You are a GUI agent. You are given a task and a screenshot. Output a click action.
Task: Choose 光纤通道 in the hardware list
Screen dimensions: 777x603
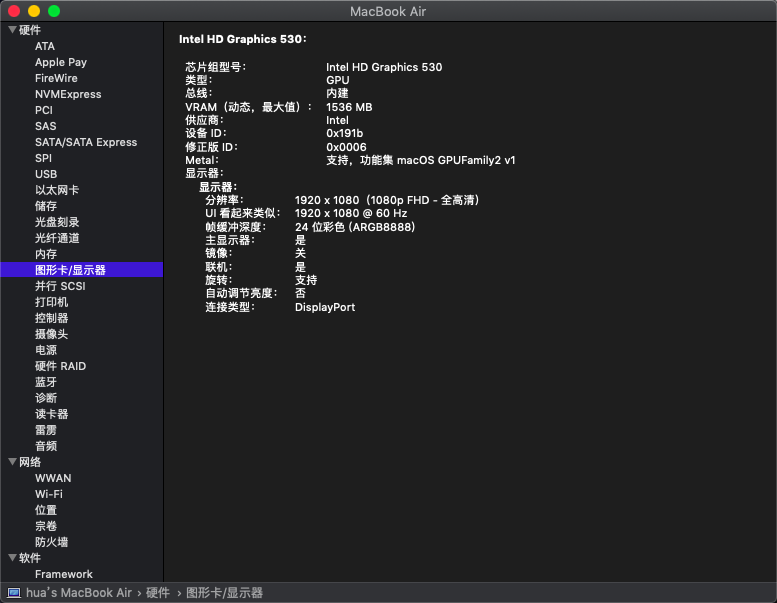(57, 238)
